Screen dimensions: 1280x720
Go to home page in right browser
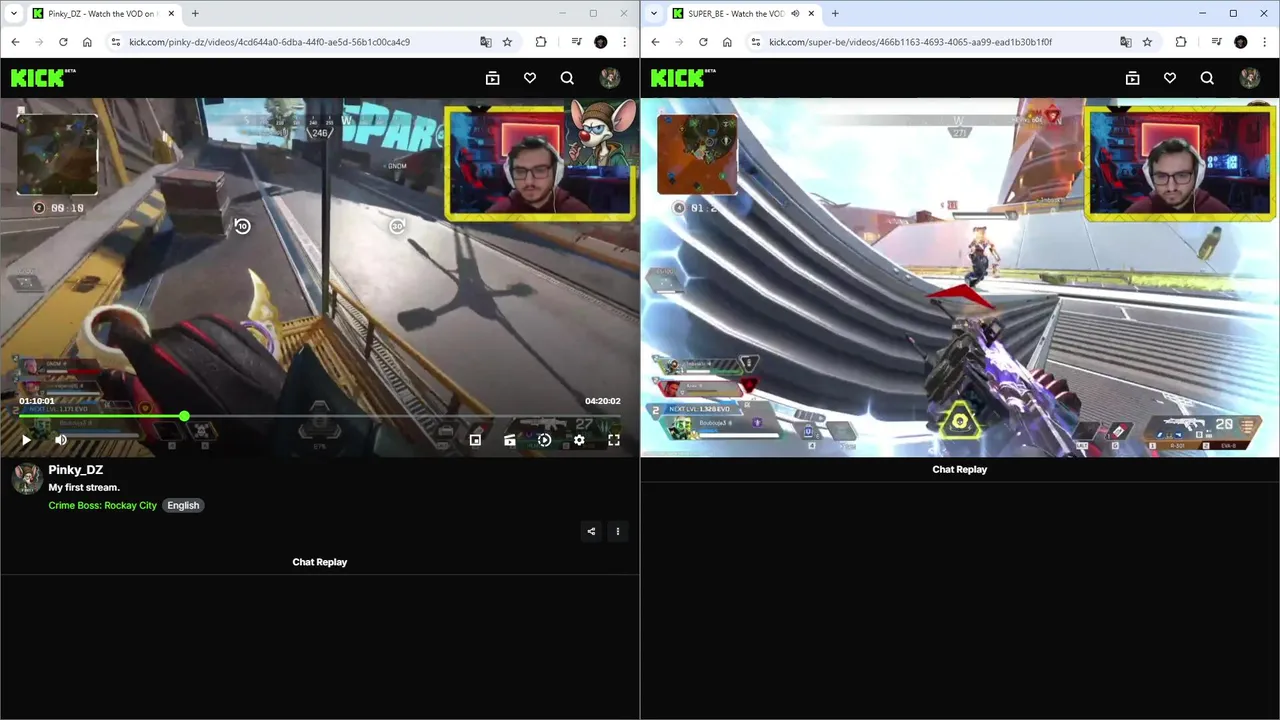[x=727, y=42]
